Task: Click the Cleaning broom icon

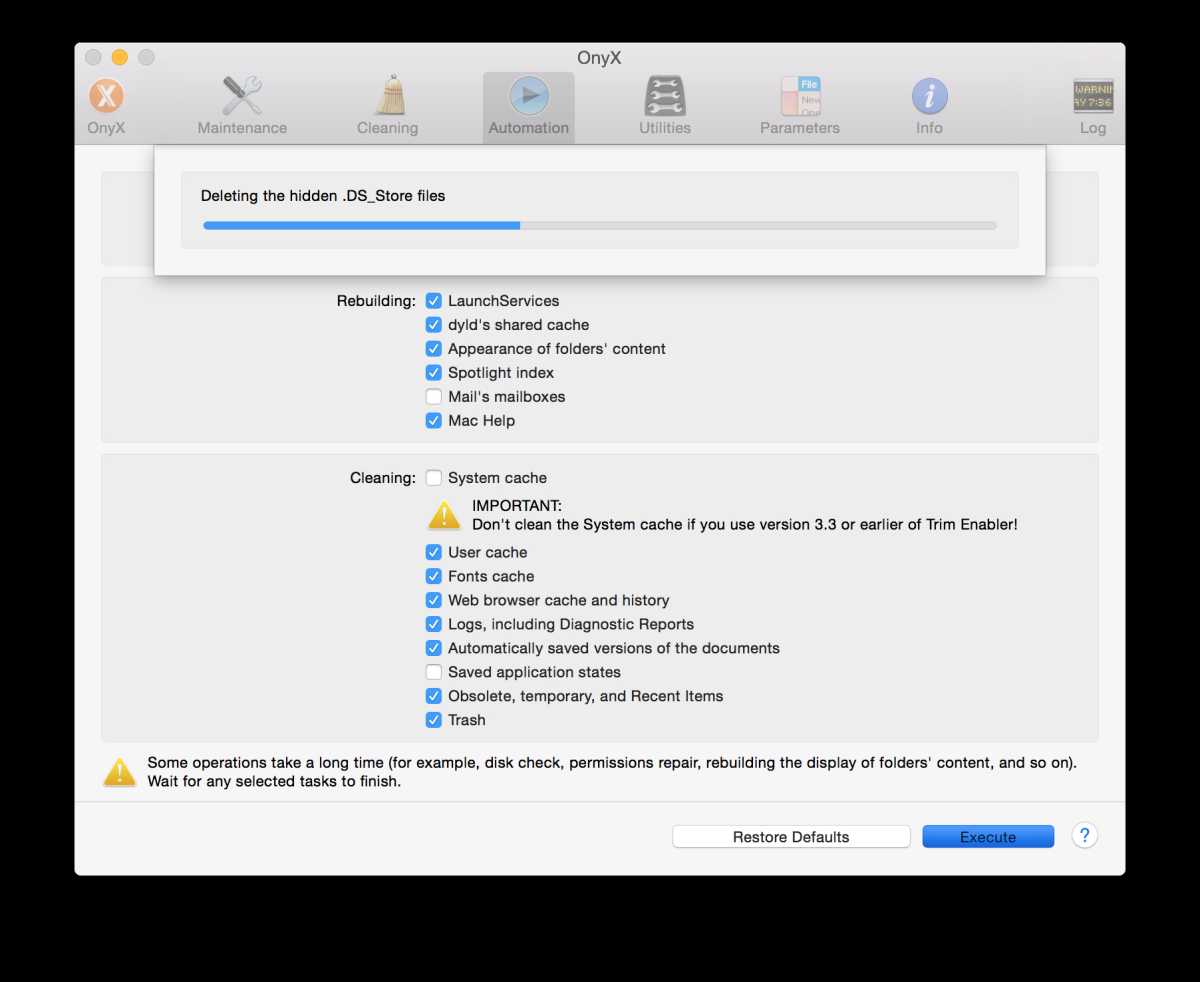Action: 387,100
